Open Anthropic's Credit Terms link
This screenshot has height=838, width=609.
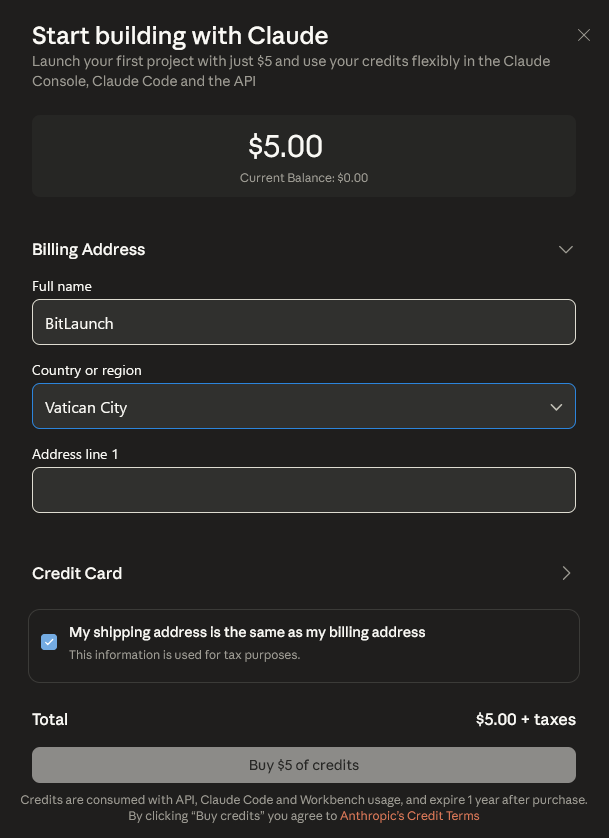pyautogui.click(x=410, y=816)
